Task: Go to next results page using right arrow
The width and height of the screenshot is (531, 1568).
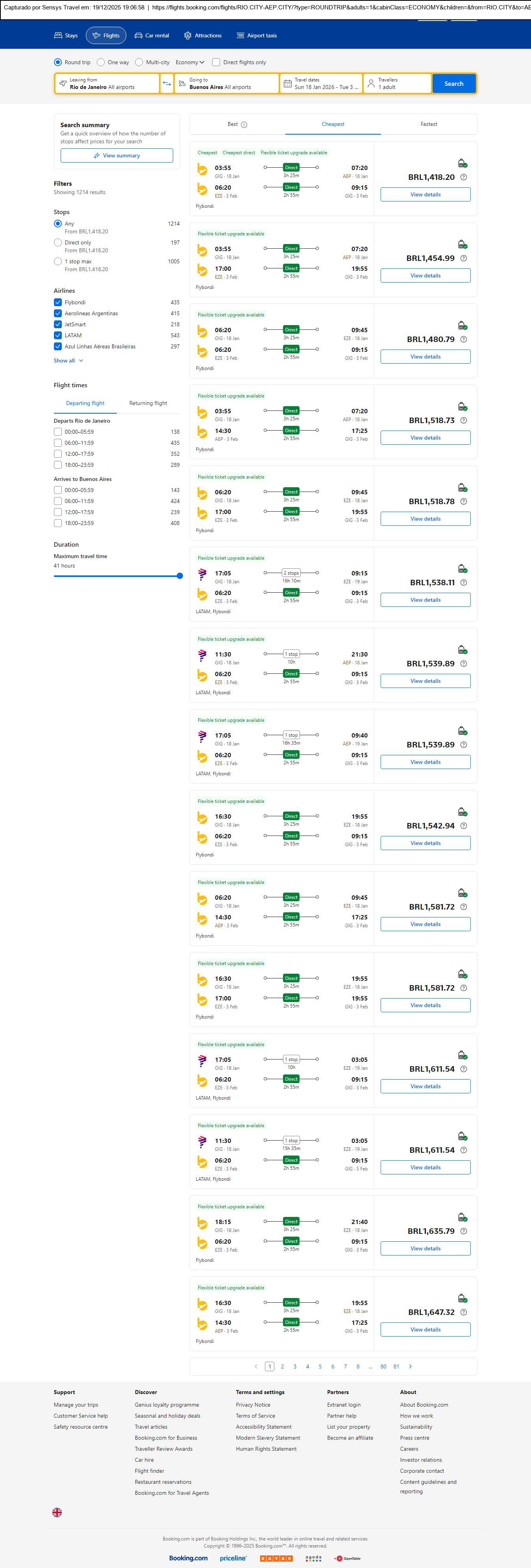Action: [411, 1366]
